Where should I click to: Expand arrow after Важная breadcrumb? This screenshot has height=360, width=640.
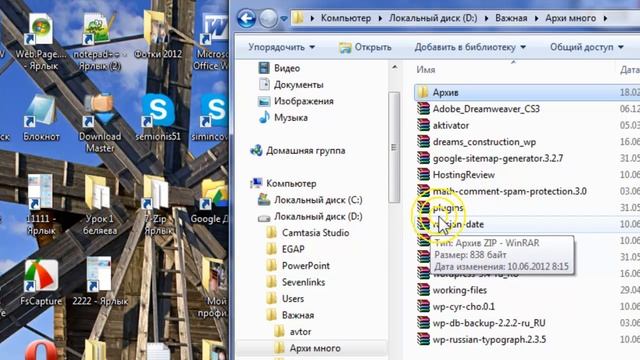pyautogui.click(x=536, y=18)
